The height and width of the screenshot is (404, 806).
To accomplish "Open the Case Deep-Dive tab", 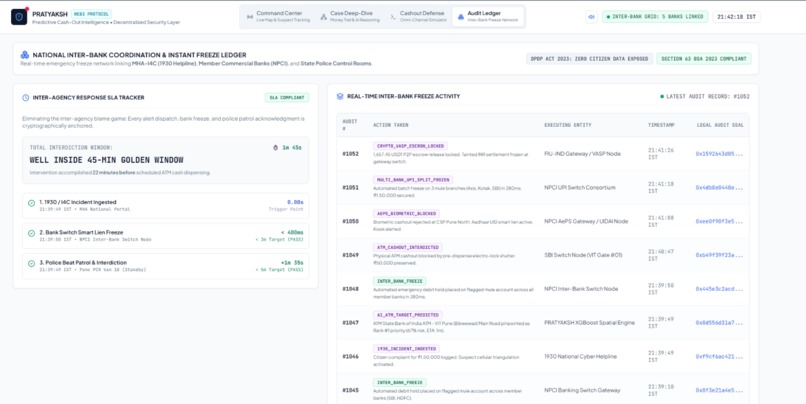I will click(350, 16).
